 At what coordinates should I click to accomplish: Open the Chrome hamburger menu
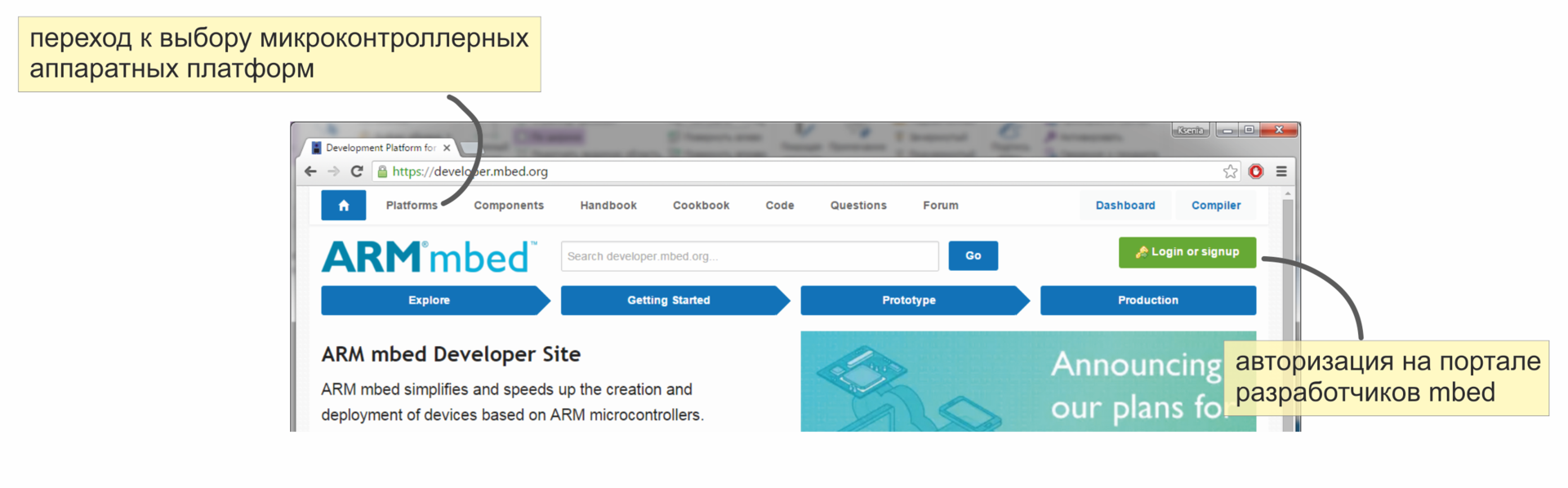click(1281, 171)
